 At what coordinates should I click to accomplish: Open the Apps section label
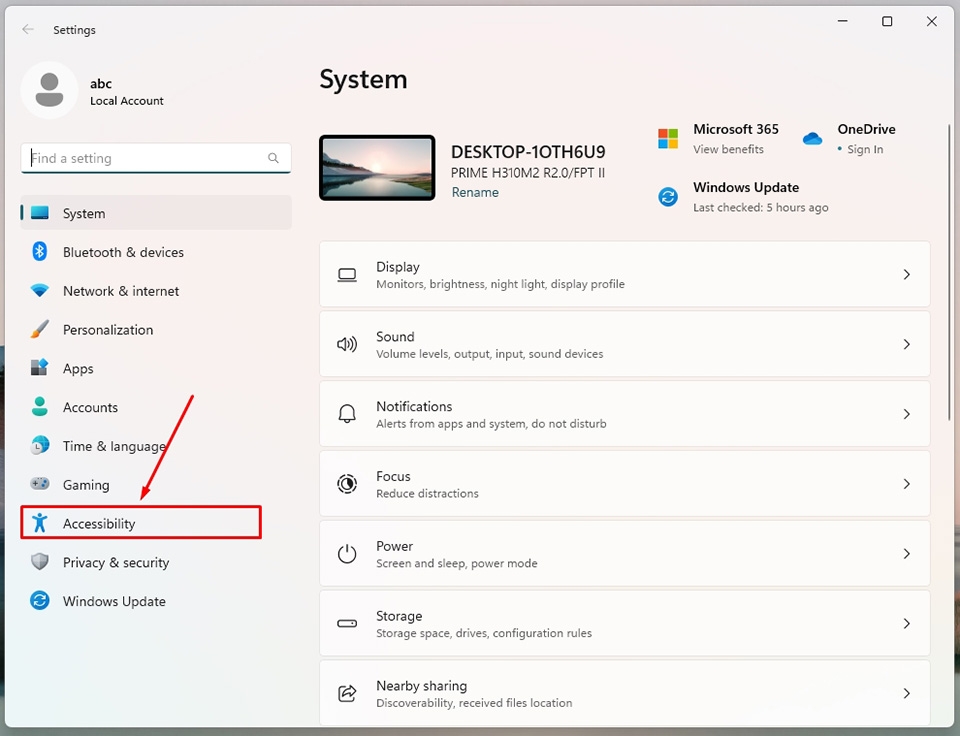tap(78, 369)
